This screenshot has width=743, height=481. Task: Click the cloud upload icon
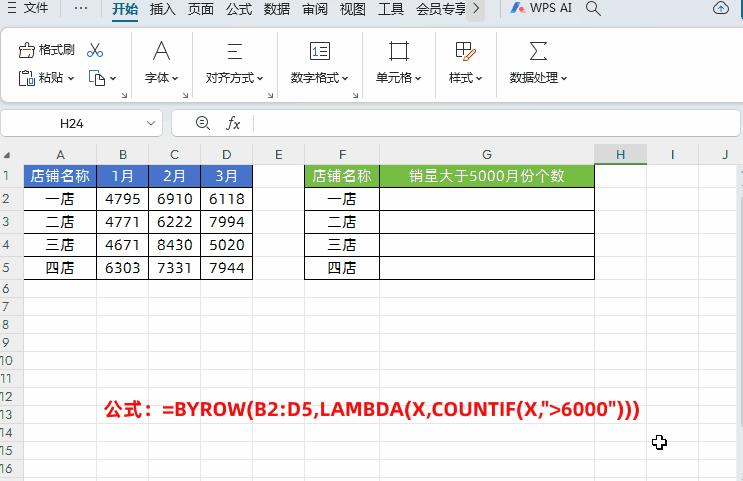click(721, 8)
